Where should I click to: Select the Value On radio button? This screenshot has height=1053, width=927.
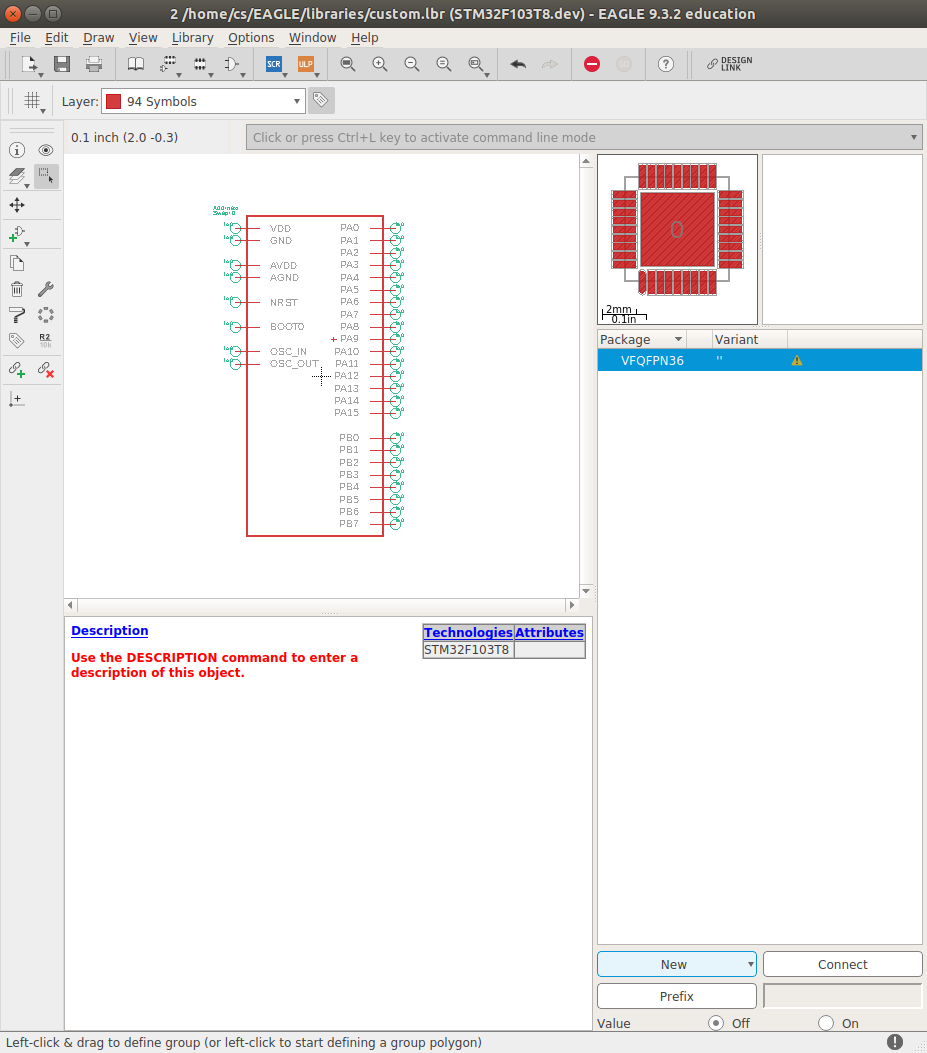click(826, 1023)
